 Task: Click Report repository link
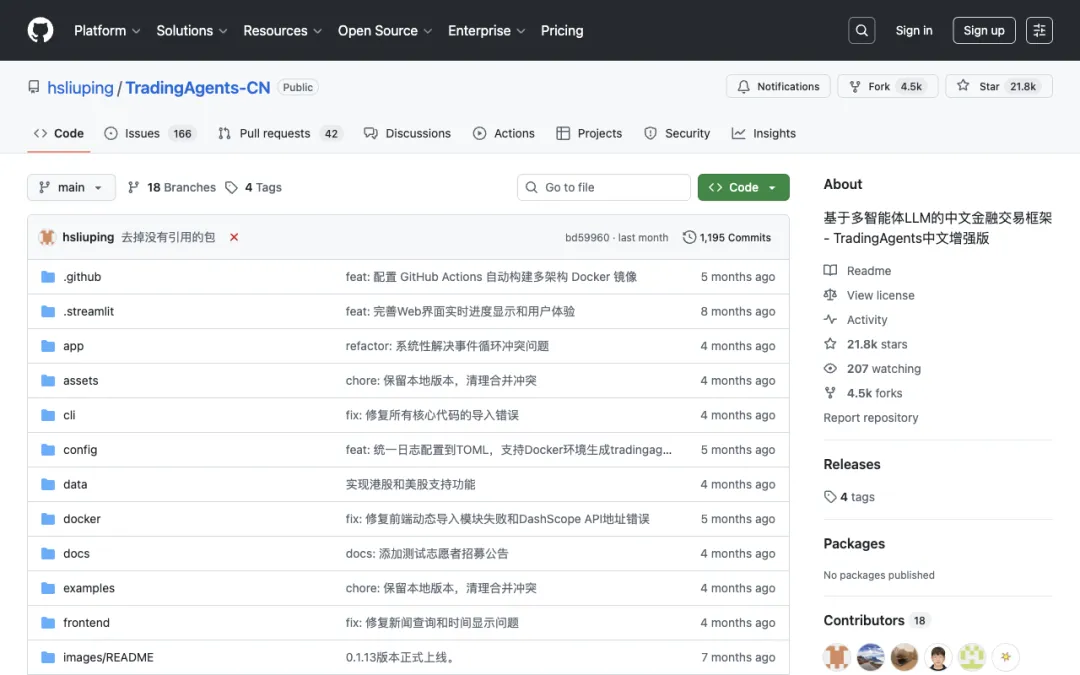[871, 417]
